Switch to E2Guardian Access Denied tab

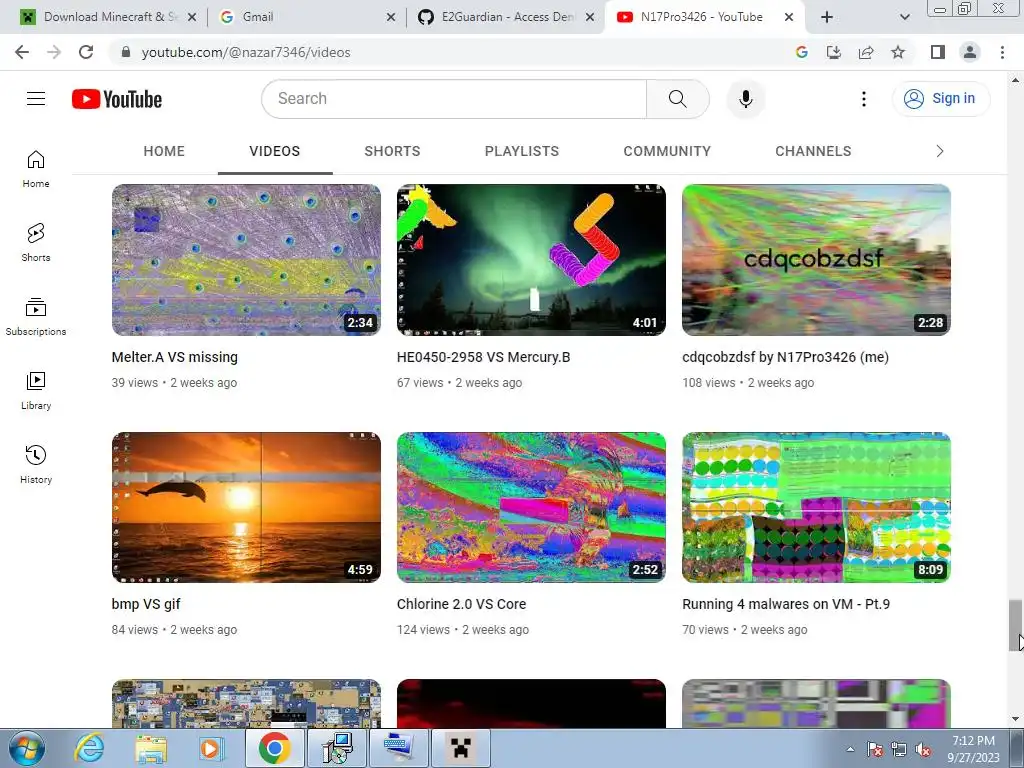click(x=507, y=17)
